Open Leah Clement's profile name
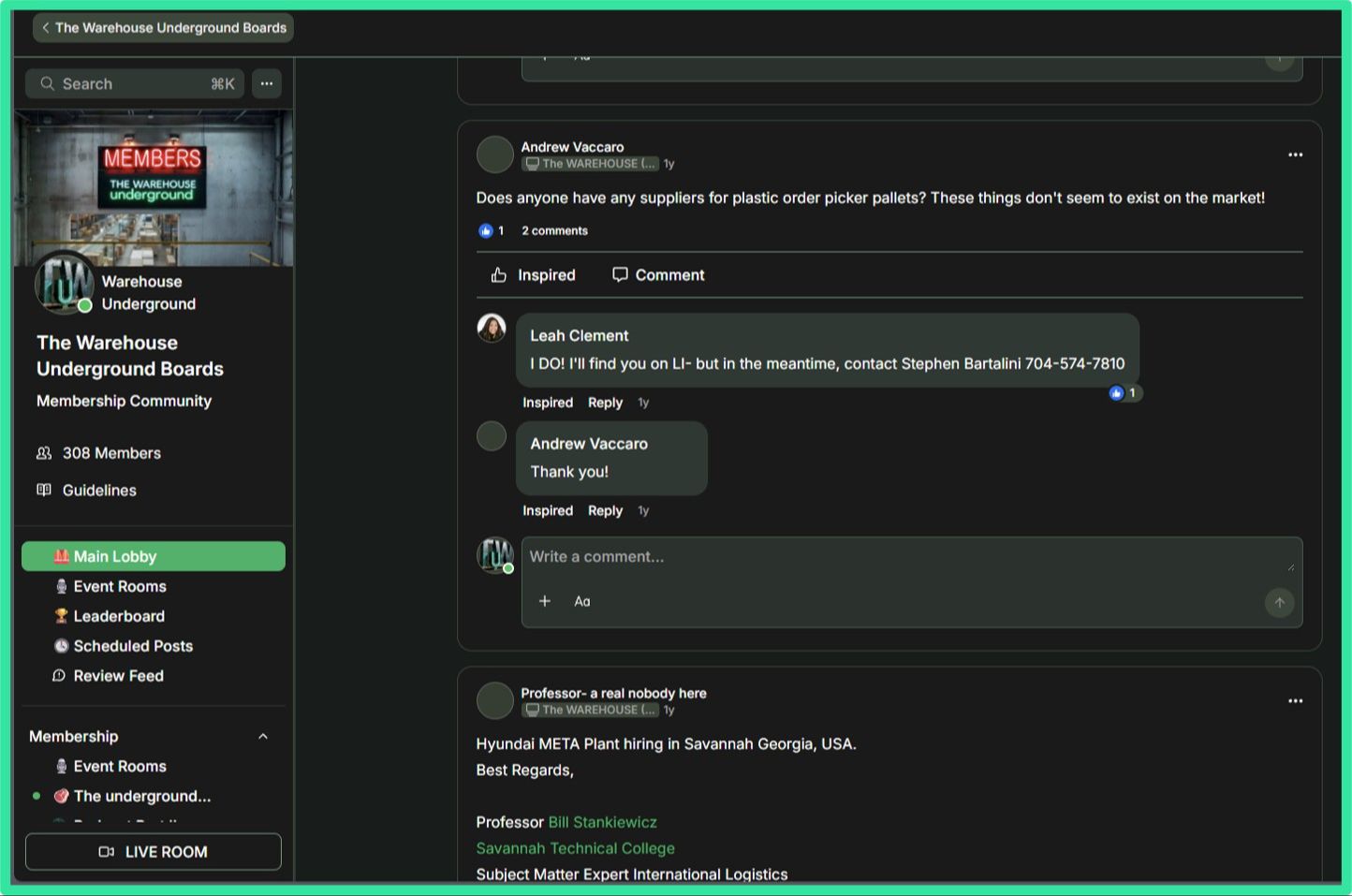The image size is (1352, 896). (580, 336)
